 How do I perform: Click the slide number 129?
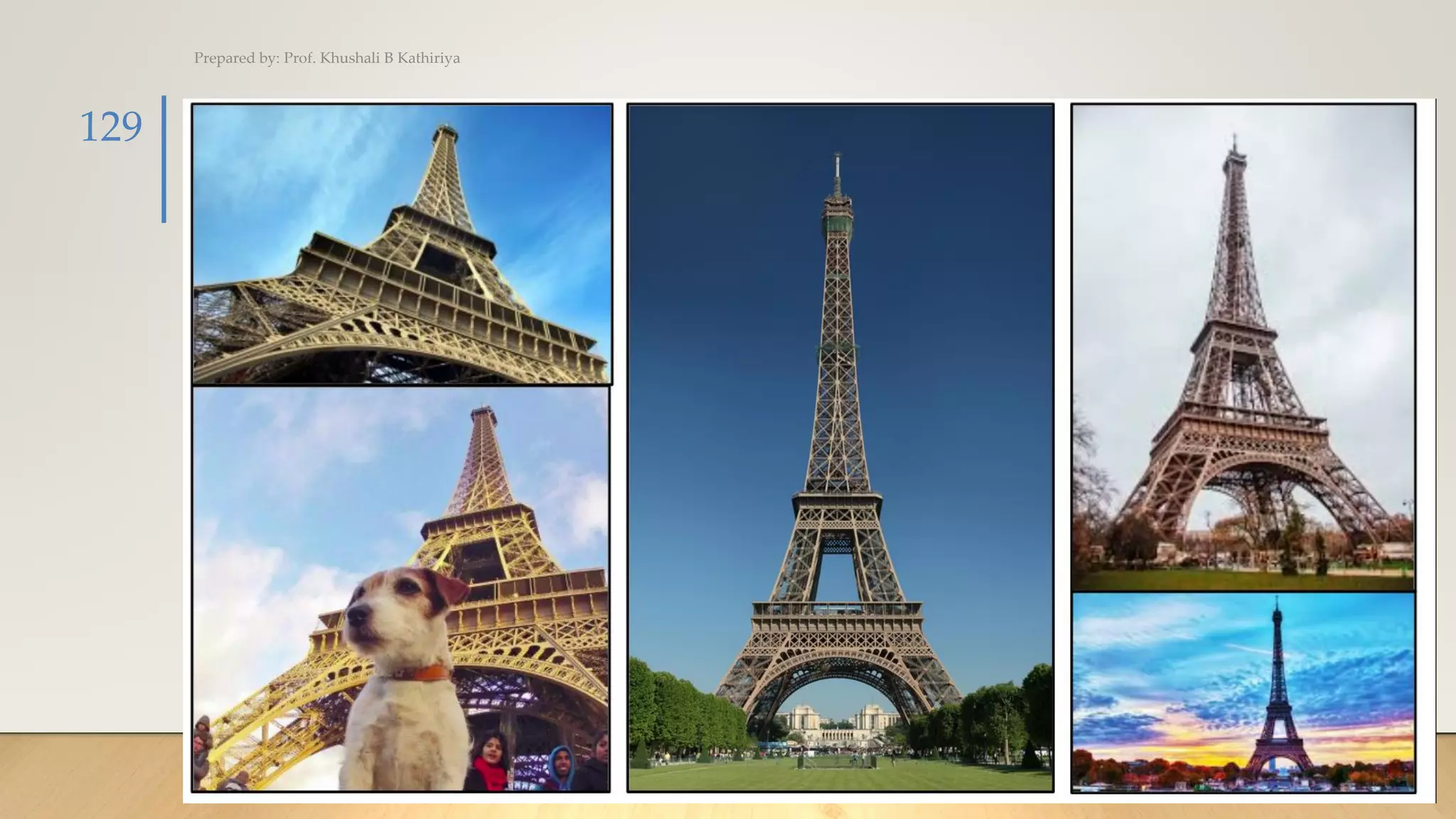pyautogui.click(x=110, y=127)
